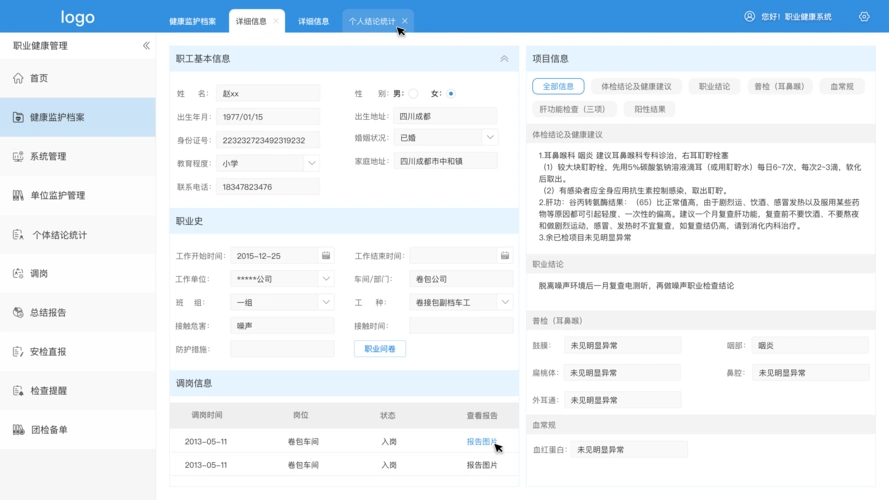Viewport: 889px width, 500px height.
Task: Go to 首页 in the sidebar
Action: 78,78
